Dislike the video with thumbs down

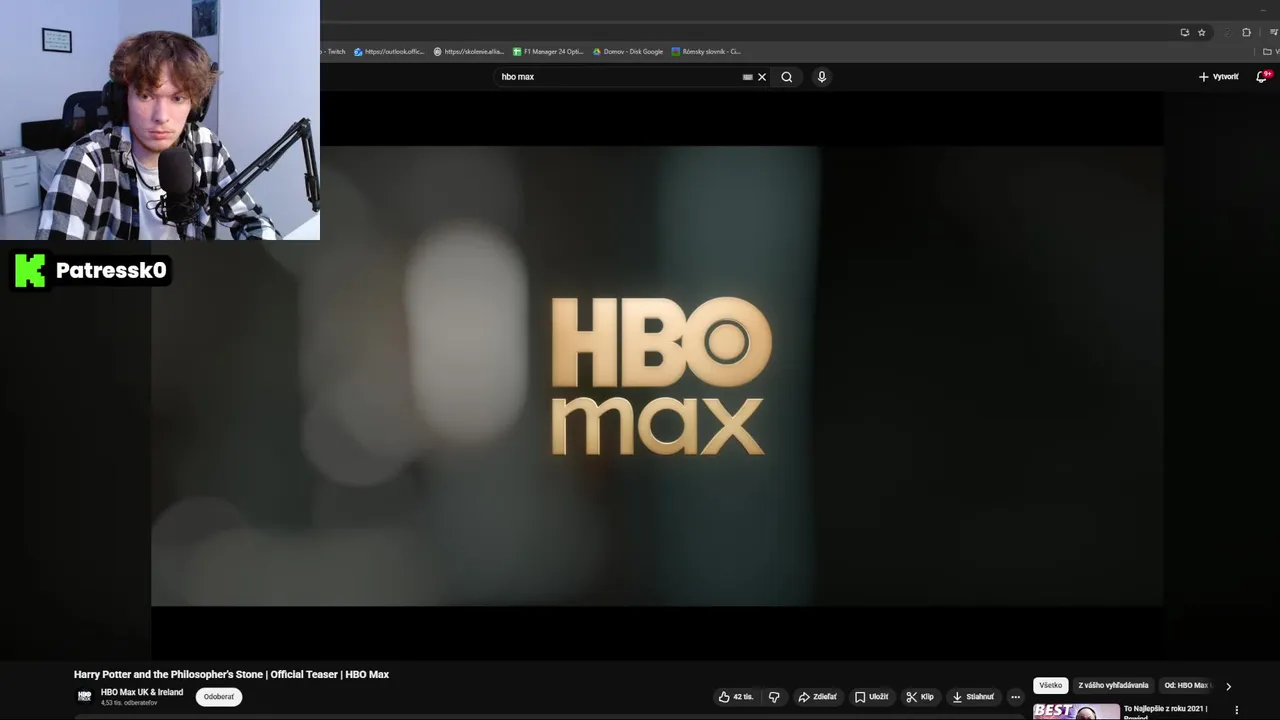click(x=774, y=697)
